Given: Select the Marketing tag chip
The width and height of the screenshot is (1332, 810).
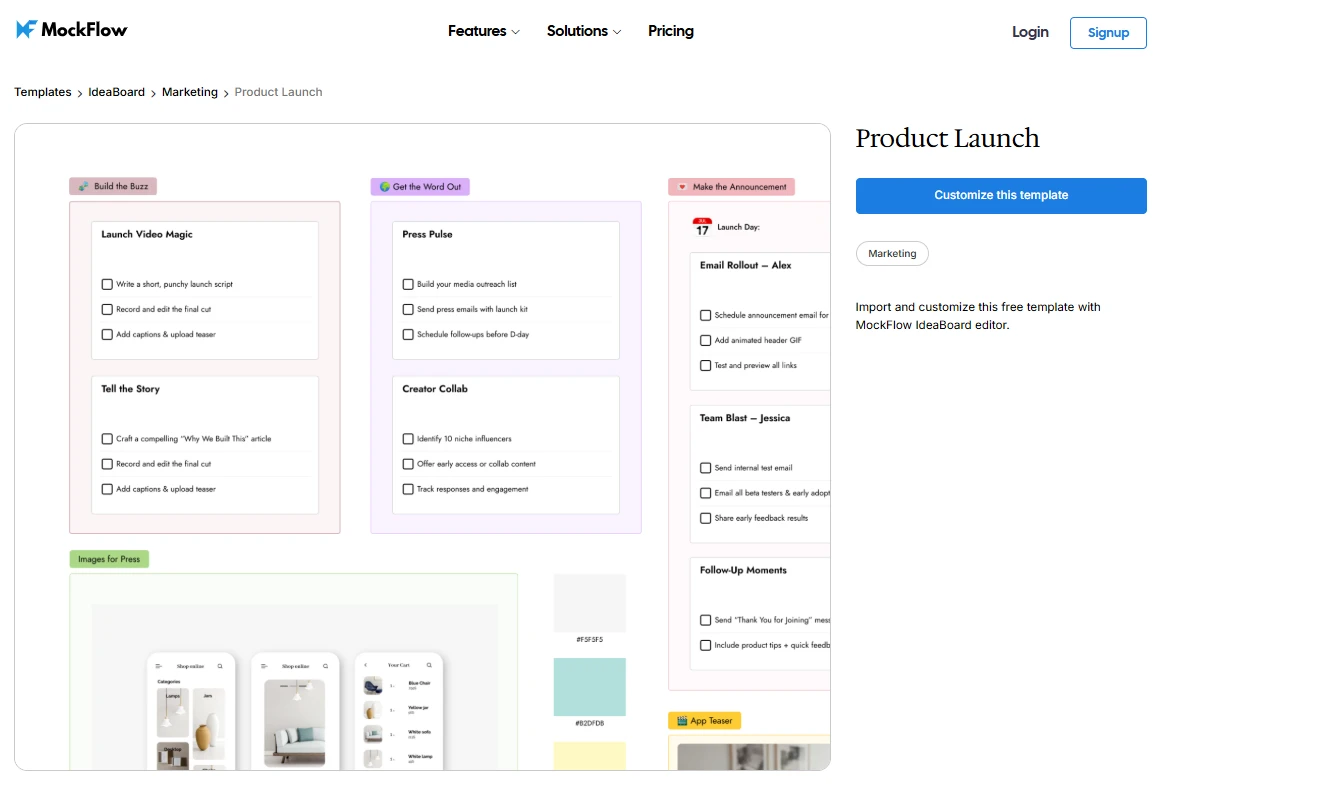Looking at the screenshot, I should [892, 254].
